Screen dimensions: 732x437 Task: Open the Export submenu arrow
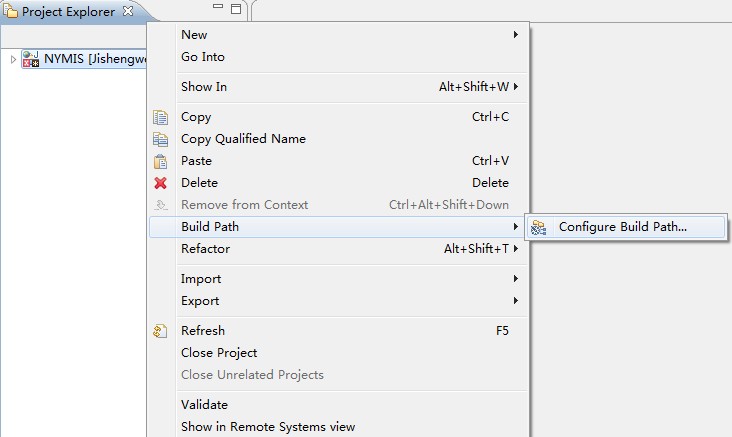516,301
